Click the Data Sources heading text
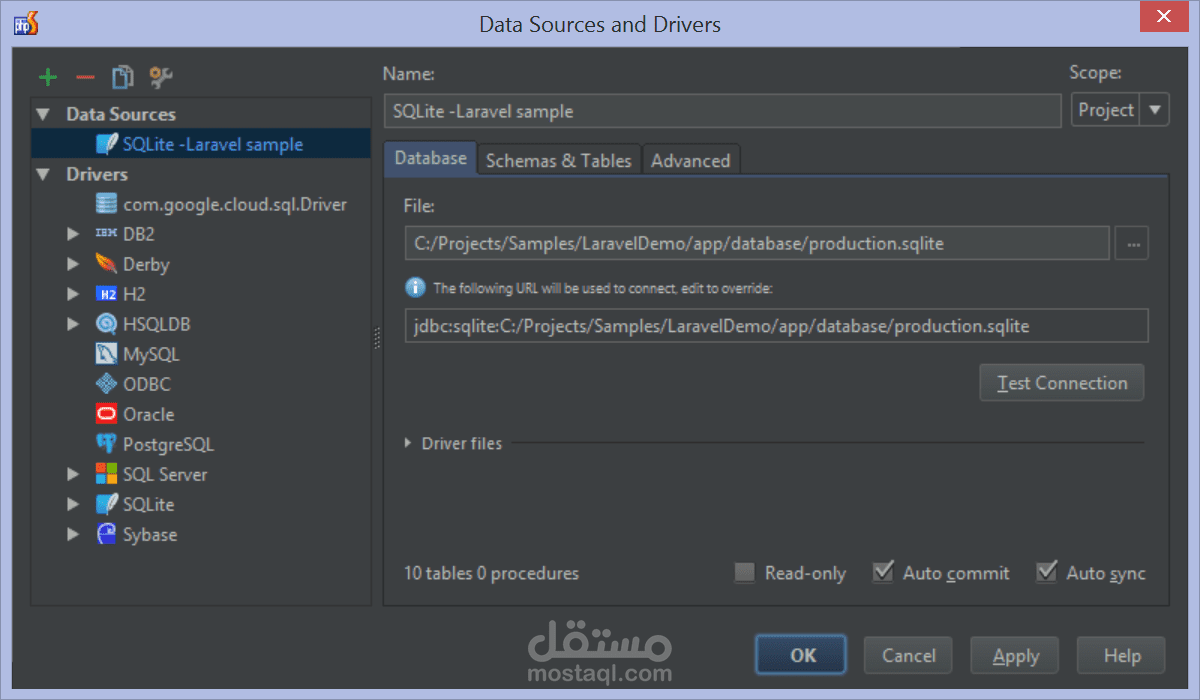 pos(121,114)
